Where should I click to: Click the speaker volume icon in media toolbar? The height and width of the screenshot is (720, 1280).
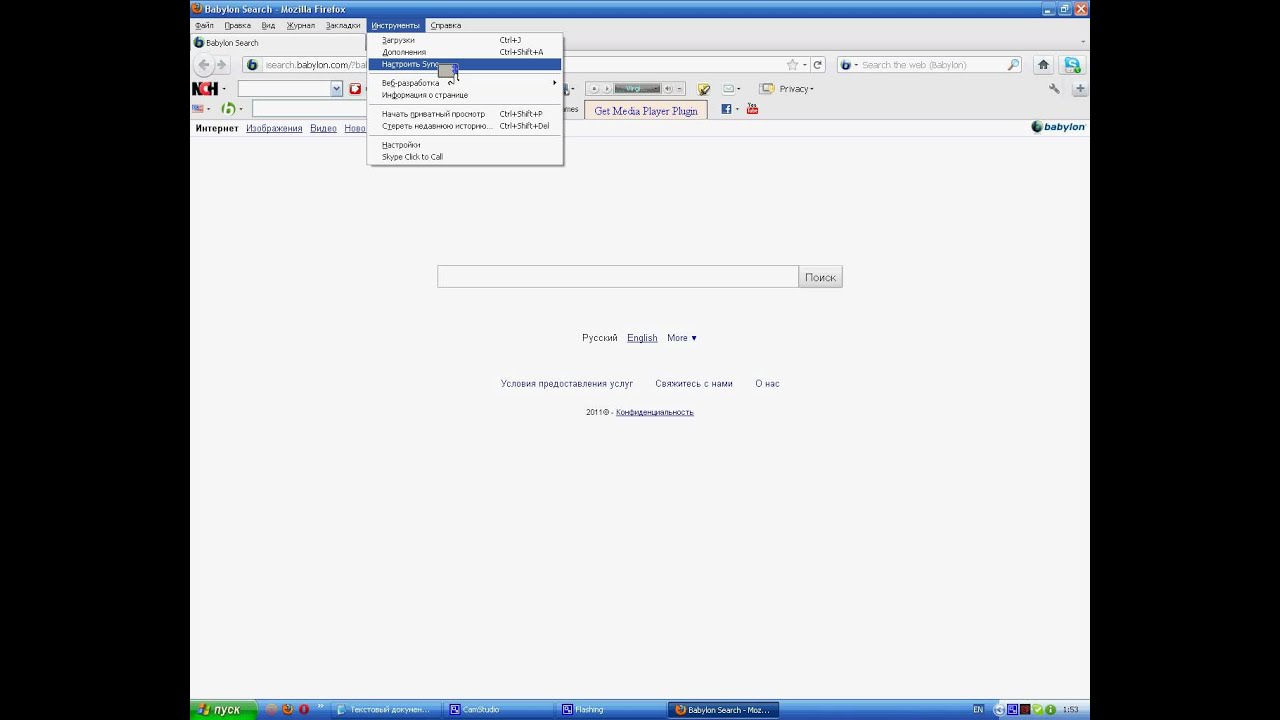668,89
